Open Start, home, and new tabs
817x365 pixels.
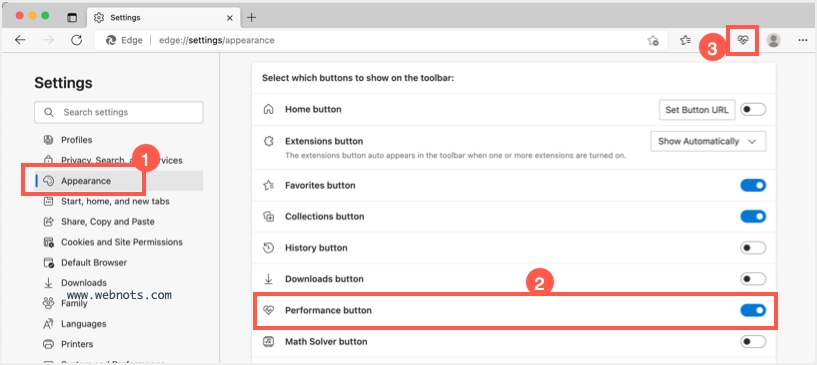pyautogui.click(x=115, y=201)
